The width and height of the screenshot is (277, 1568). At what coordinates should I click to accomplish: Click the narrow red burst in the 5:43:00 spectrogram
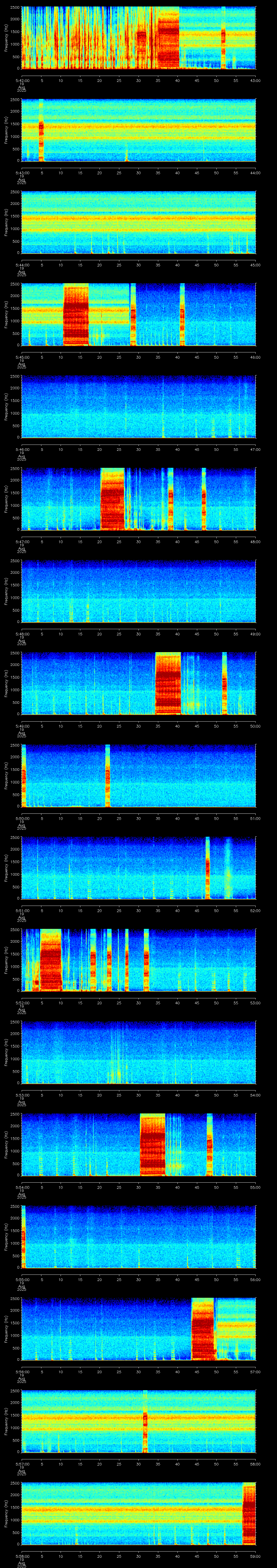point(41,130)
